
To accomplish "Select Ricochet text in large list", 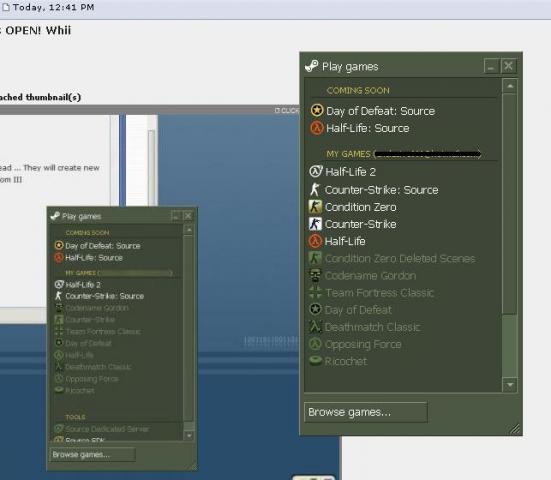I will coord(346,361).
